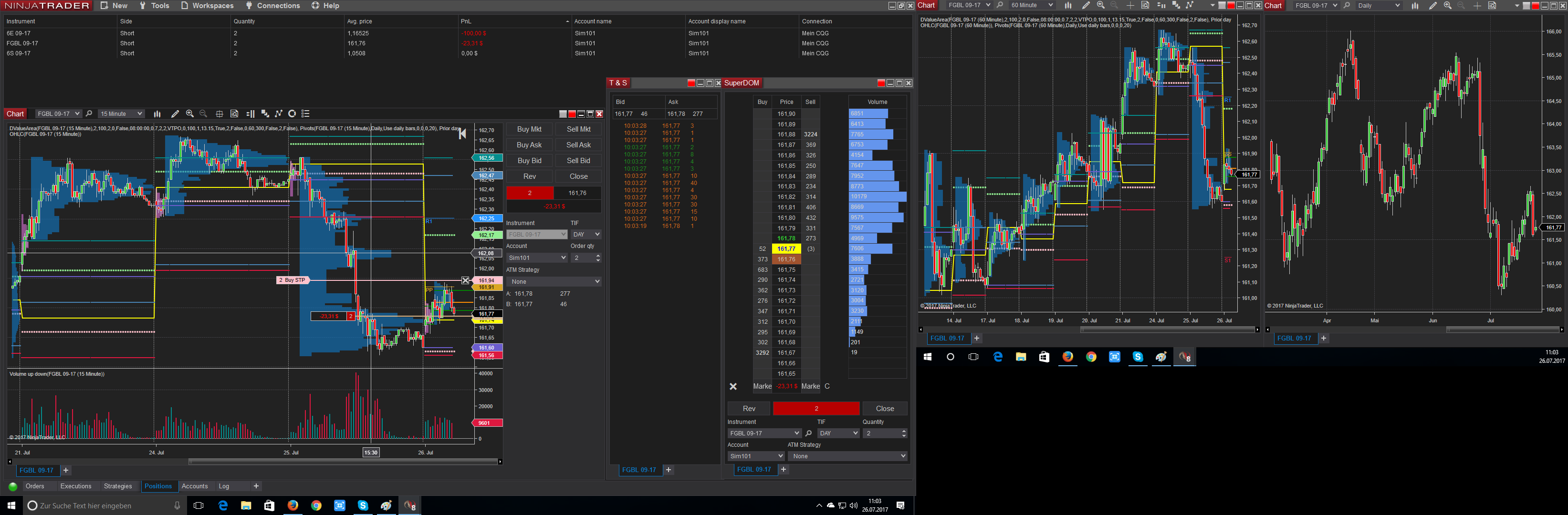Open the 15 Minute interval dropdown

(121, 113)
